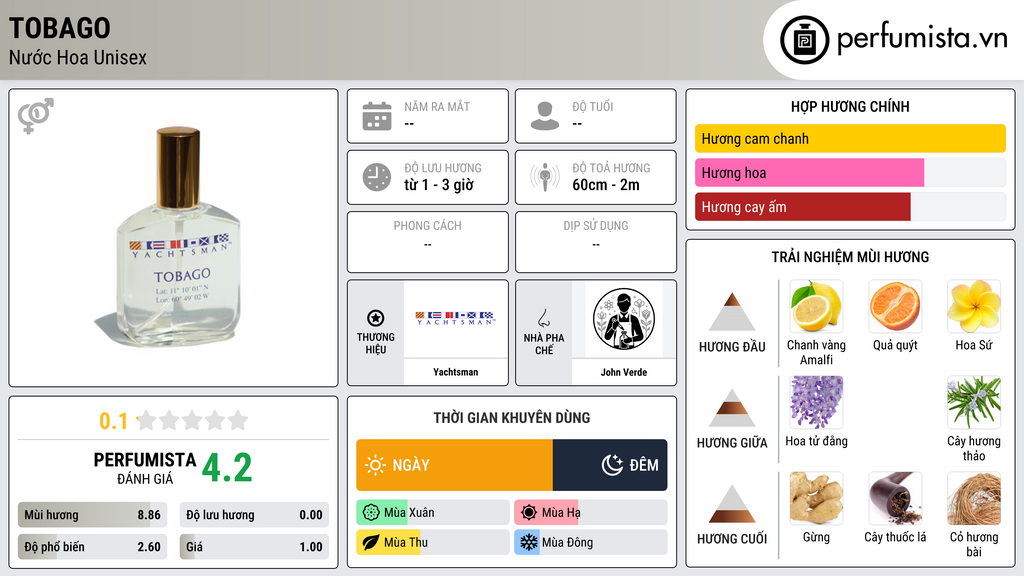Viewport: 1024px width, 576px height.
Task: Click the Mùa Hạ sun icon
Action: (529, 512)
